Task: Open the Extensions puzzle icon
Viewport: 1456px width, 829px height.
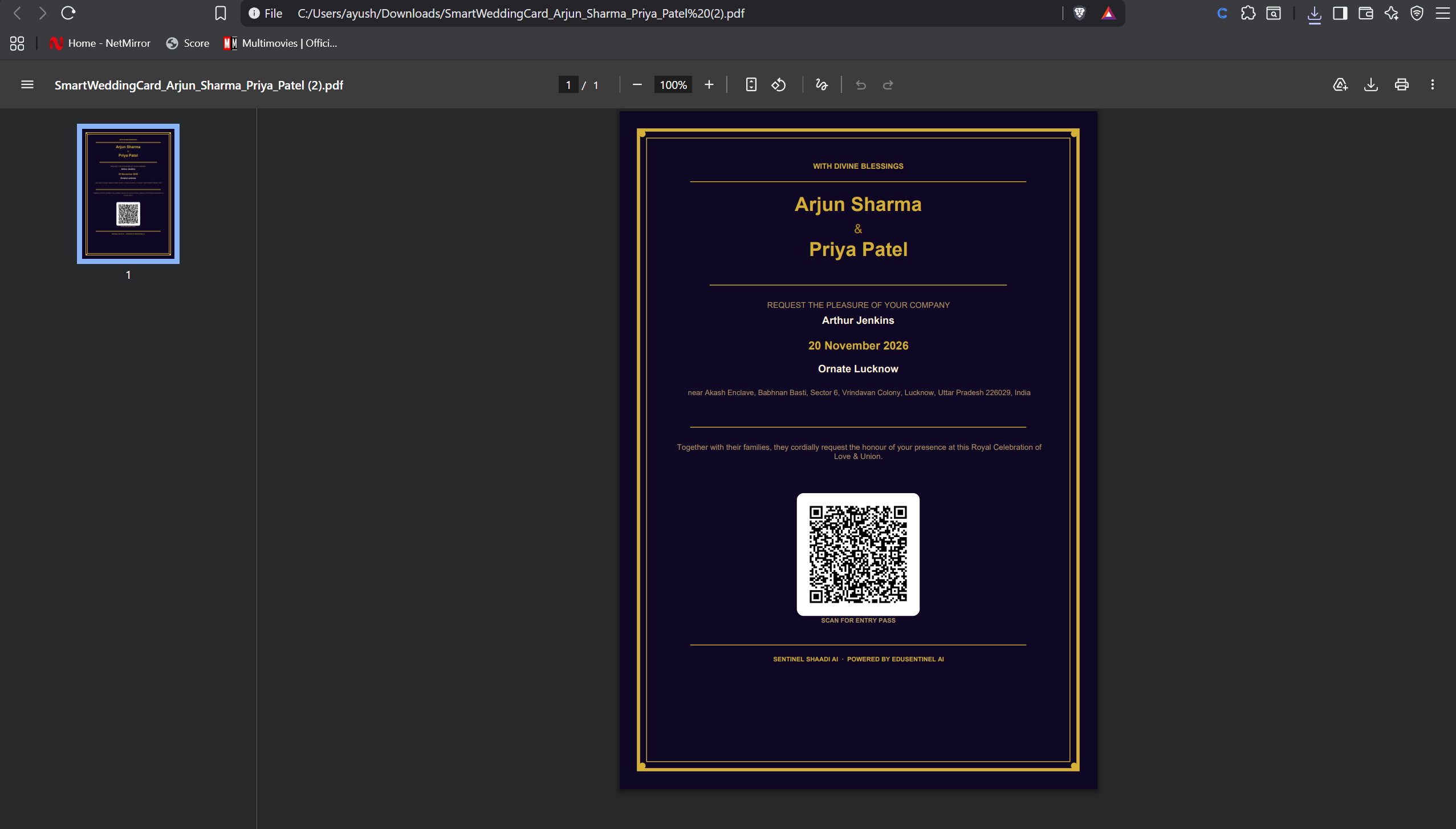Action: tap(1248, 13)
